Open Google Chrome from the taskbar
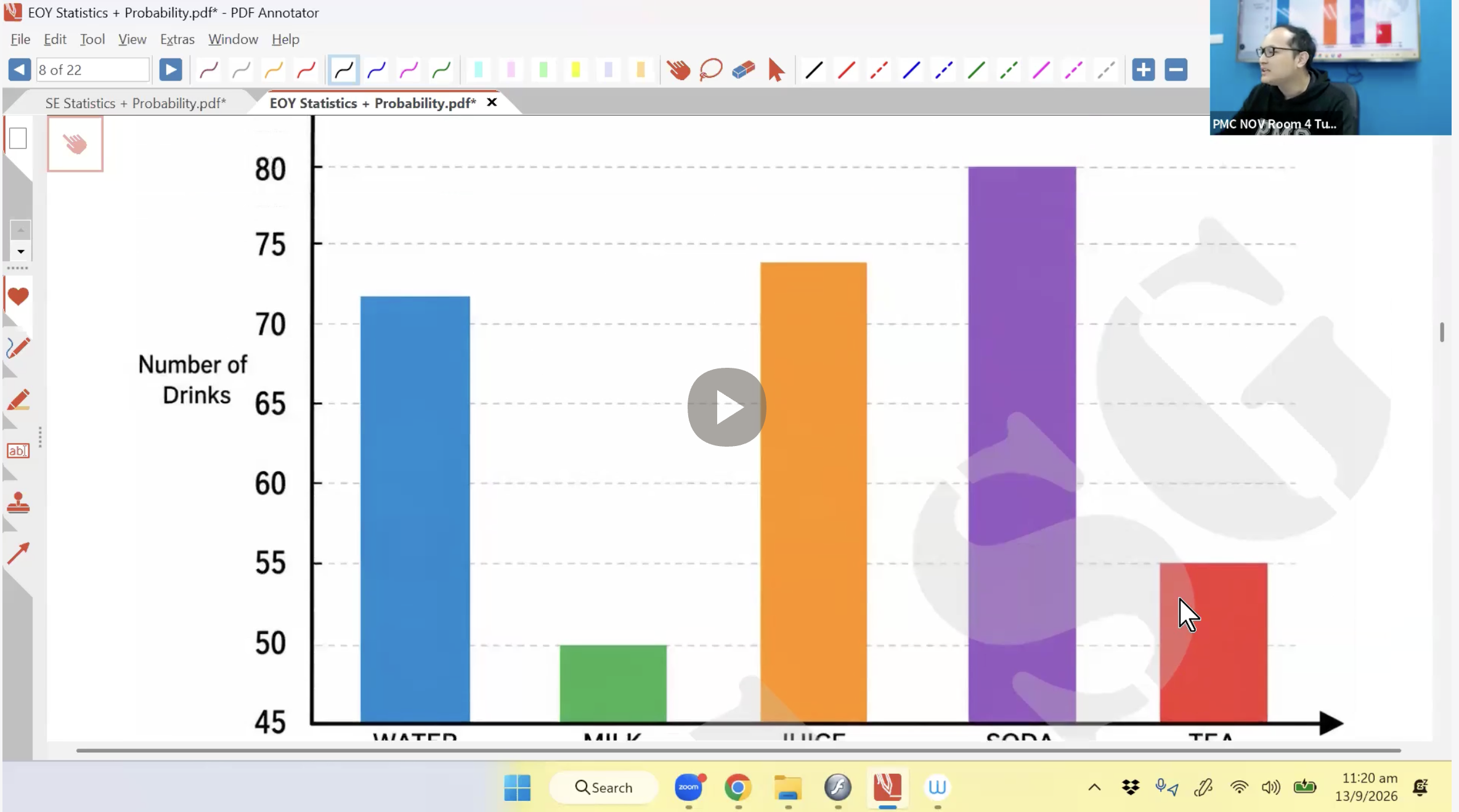 [738, 787]
